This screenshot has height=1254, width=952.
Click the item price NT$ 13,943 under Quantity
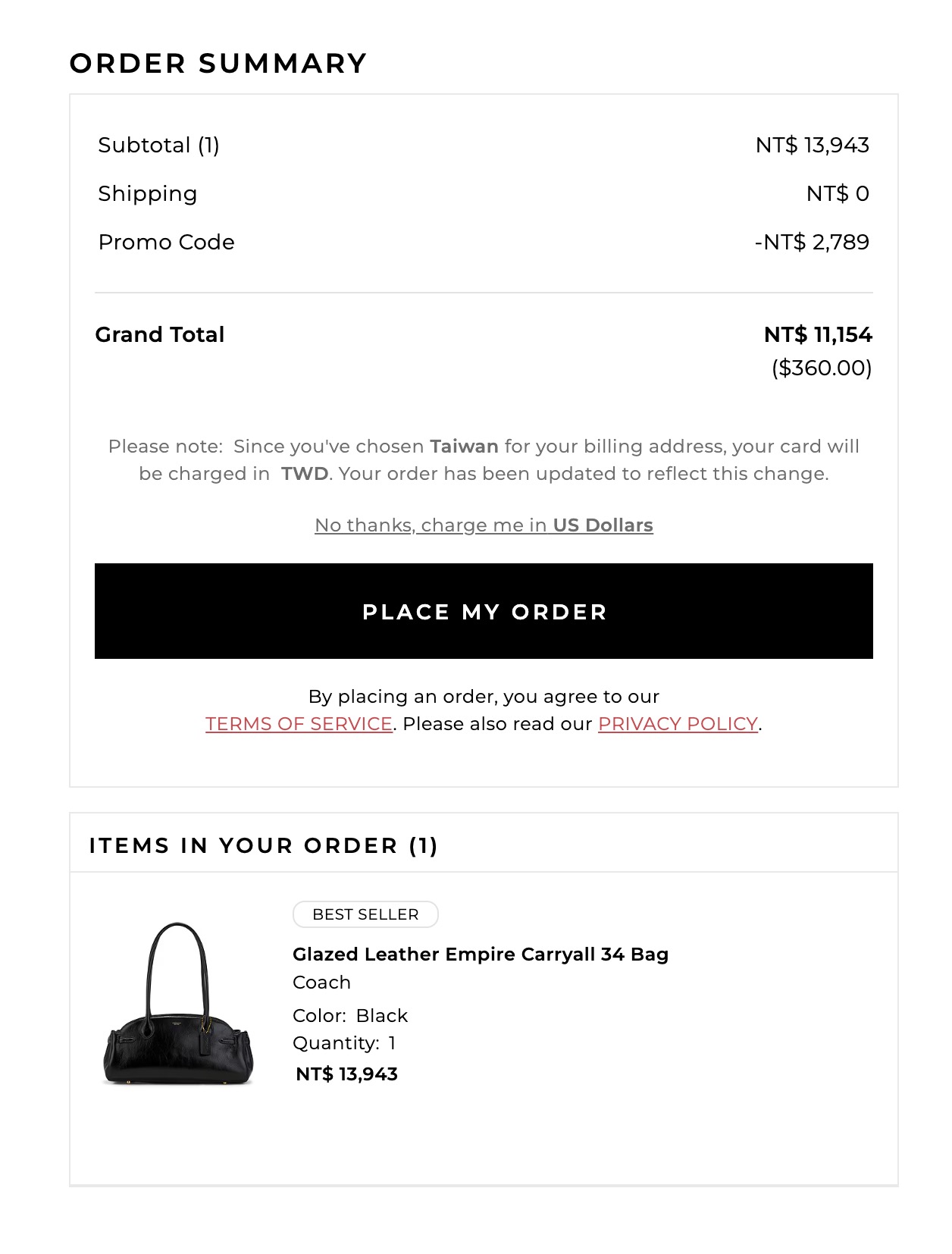[346, 1074]
